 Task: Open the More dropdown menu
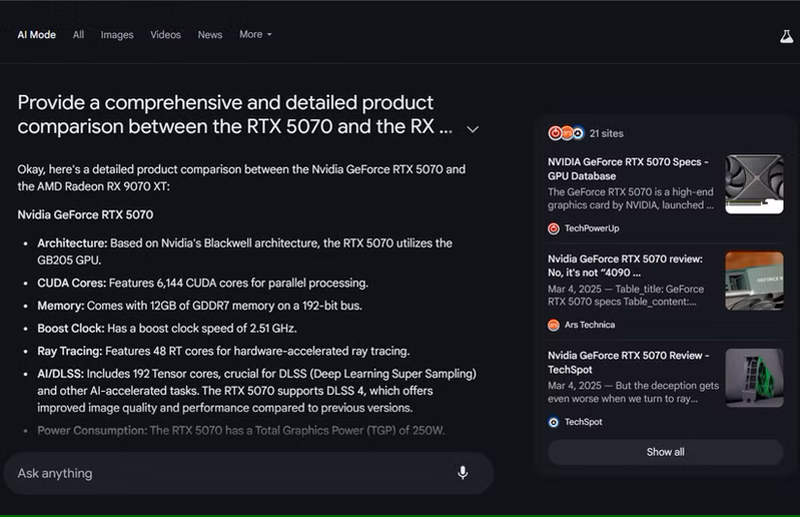(255, 34)
